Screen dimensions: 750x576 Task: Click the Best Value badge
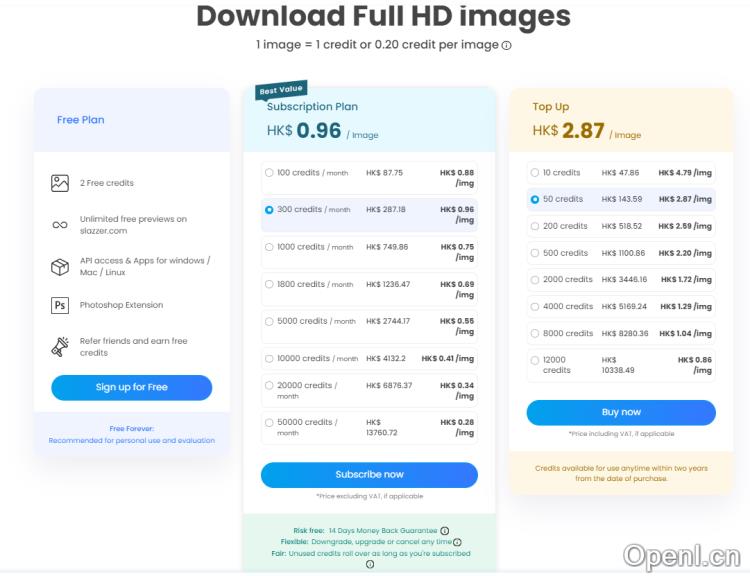point(281,91)
